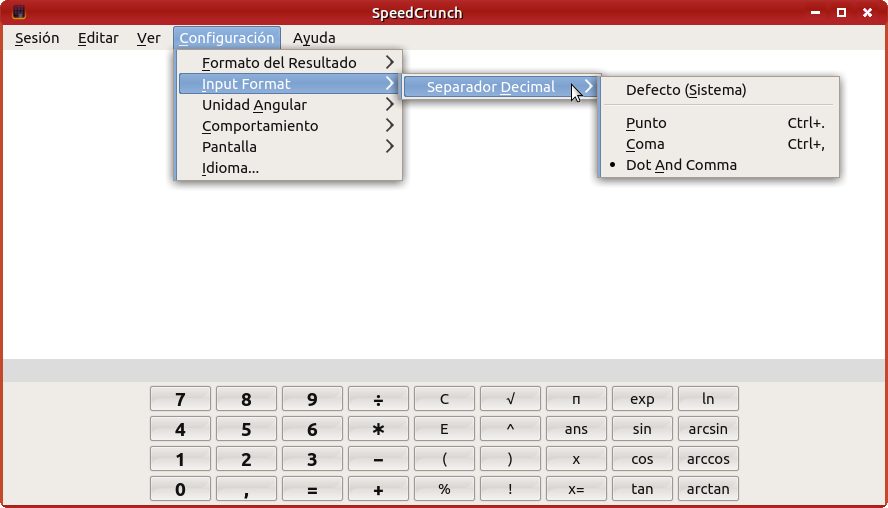This screenshot has height=508, width=888.
Task: Select Defecto (Sistema) decimal separator
Action: click(x=719, y=90)
